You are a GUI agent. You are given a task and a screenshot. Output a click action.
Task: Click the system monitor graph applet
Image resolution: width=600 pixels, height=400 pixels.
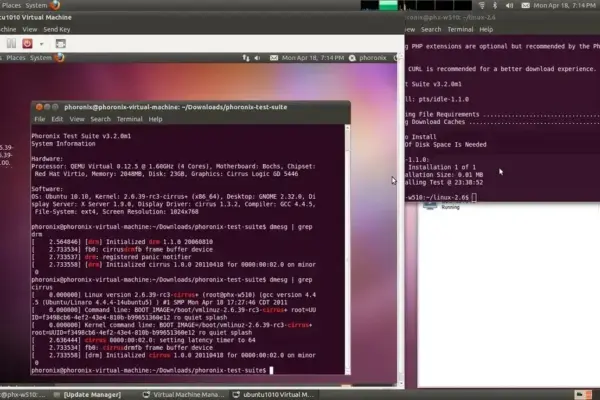(x=416, y=5)
